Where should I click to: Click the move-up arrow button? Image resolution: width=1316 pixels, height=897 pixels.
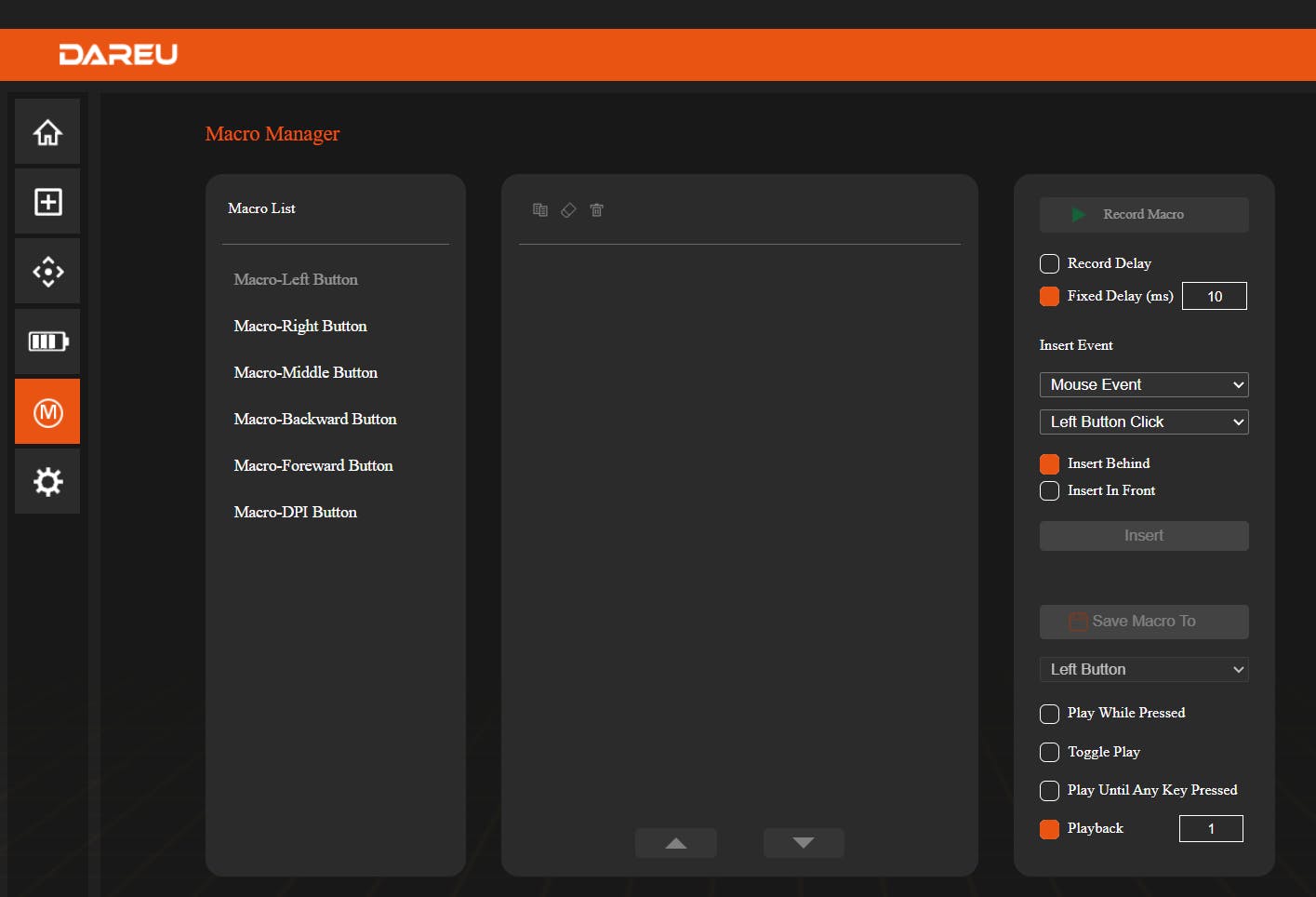(676, 843)
